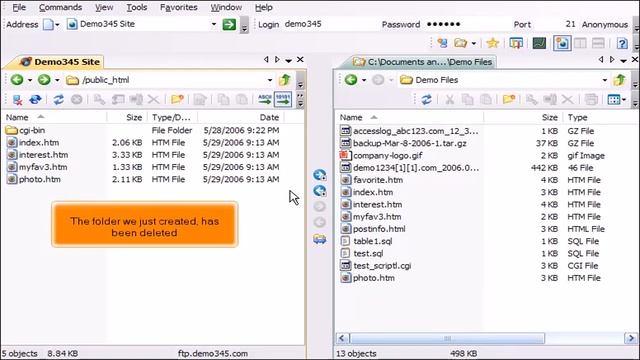Click local scrollbar right arrow
Viewport: 640px width, 360px height.
pyautogui.click(x=631, y=338)
